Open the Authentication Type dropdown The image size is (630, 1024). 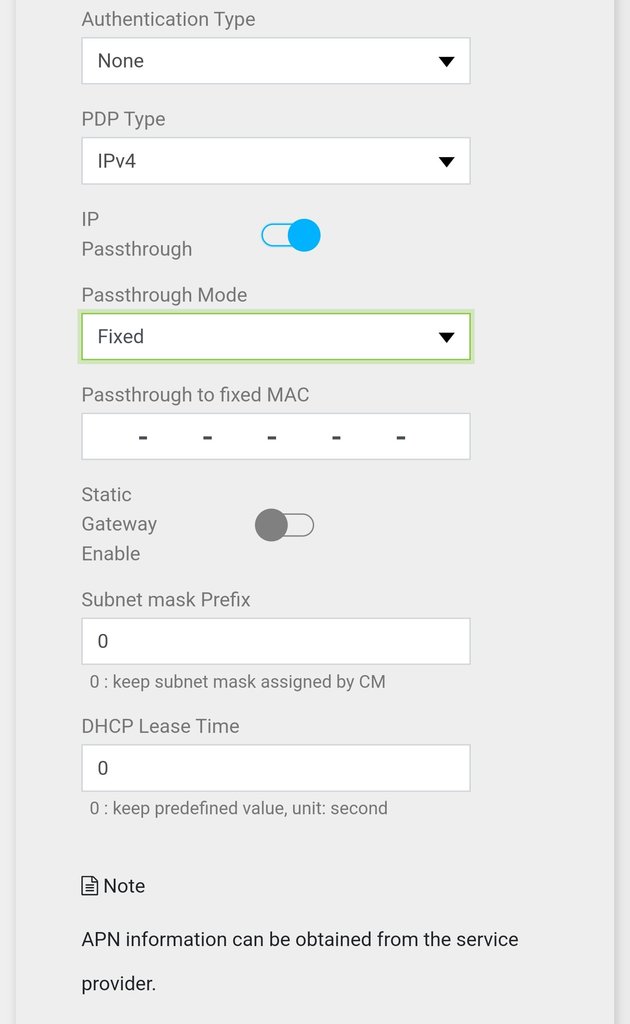(x=275, y=61)
